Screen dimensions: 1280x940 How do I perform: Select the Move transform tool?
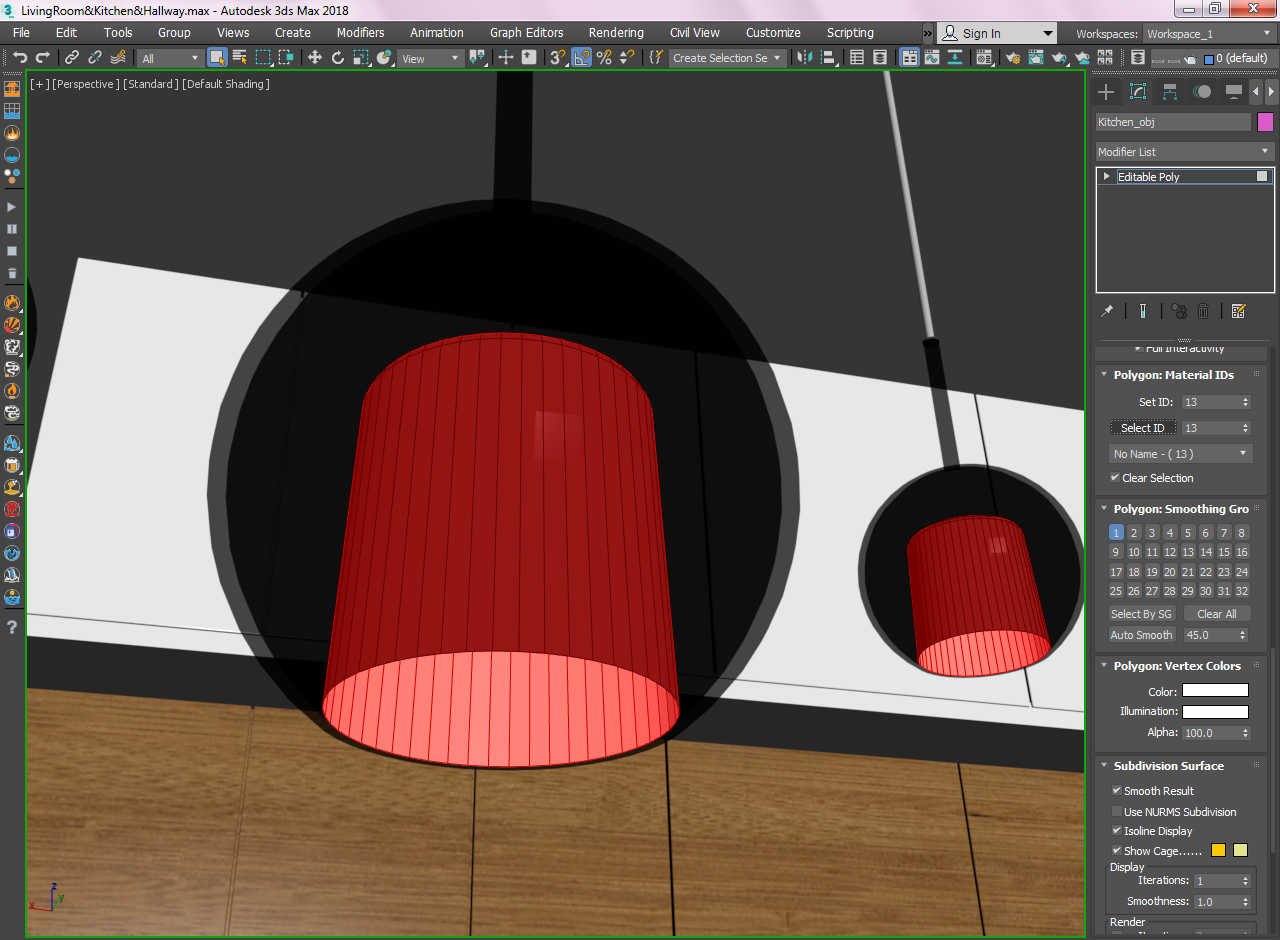315,58
